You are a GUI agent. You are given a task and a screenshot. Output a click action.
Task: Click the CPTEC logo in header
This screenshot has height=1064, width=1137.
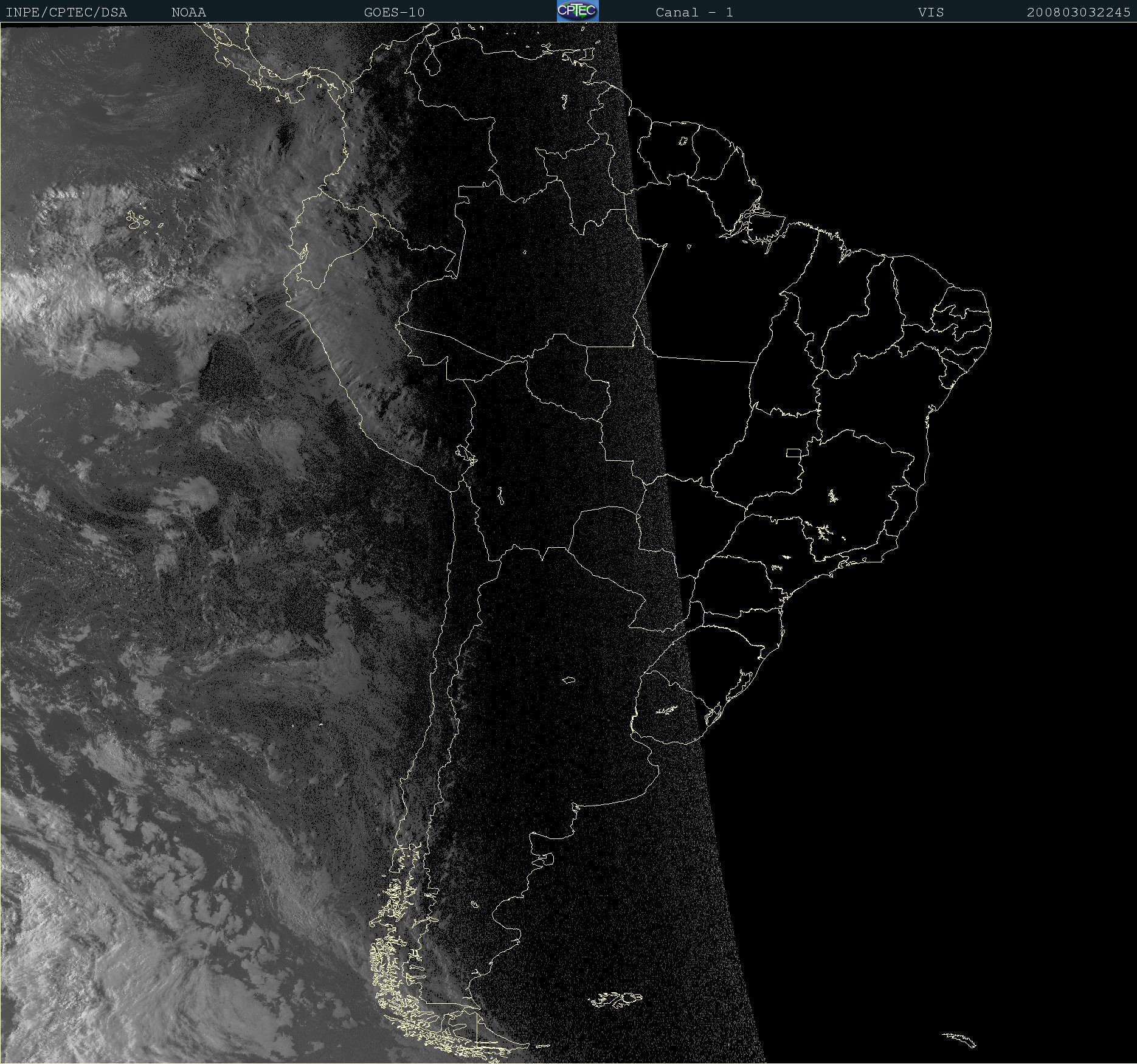coord(578,11)
